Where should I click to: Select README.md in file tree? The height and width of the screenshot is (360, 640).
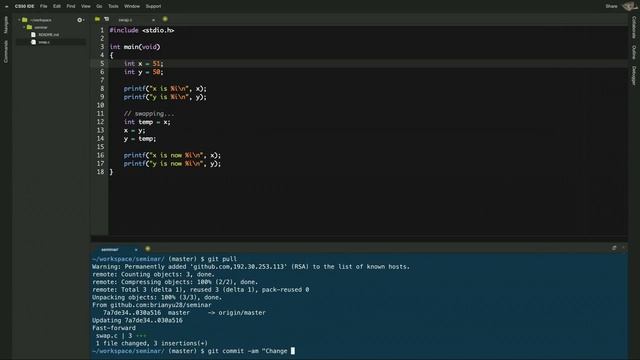(49, 35)
